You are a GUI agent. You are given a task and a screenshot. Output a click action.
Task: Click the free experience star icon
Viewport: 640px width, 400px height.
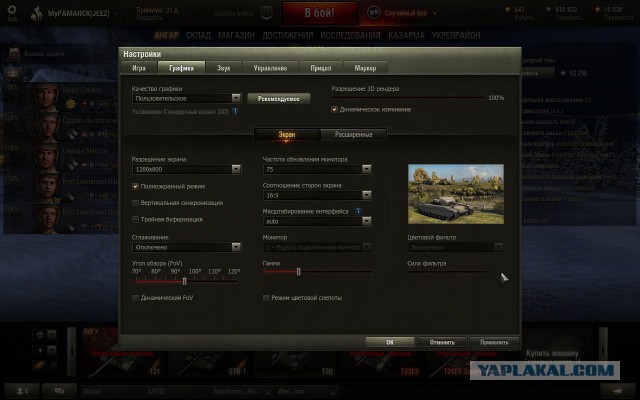click(598, 9)
